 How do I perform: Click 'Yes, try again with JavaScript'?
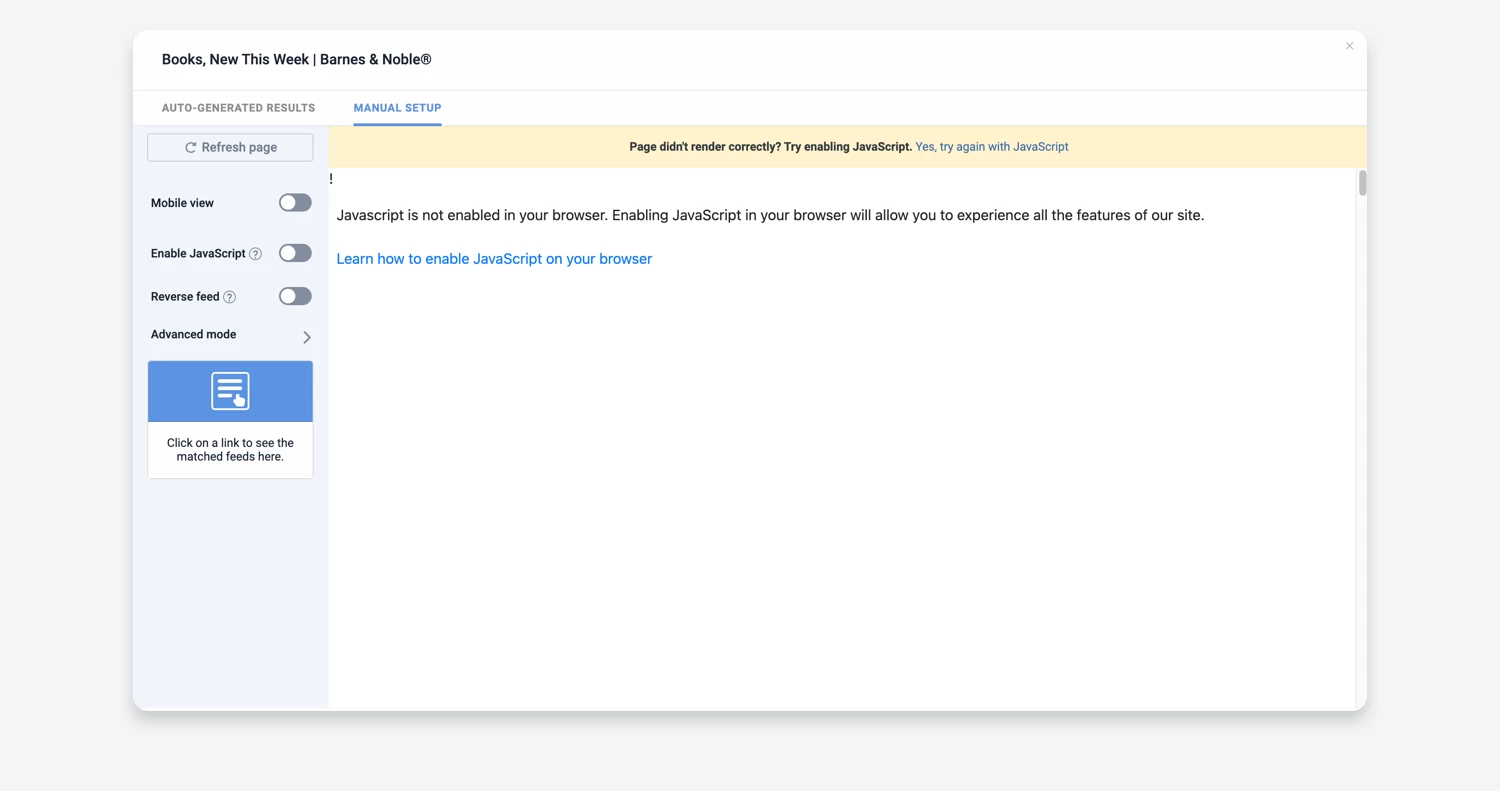click(x=991, y=146)
